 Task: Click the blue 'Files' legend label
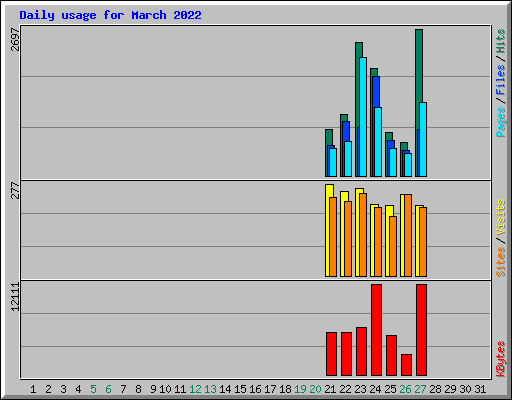[501, 80]
